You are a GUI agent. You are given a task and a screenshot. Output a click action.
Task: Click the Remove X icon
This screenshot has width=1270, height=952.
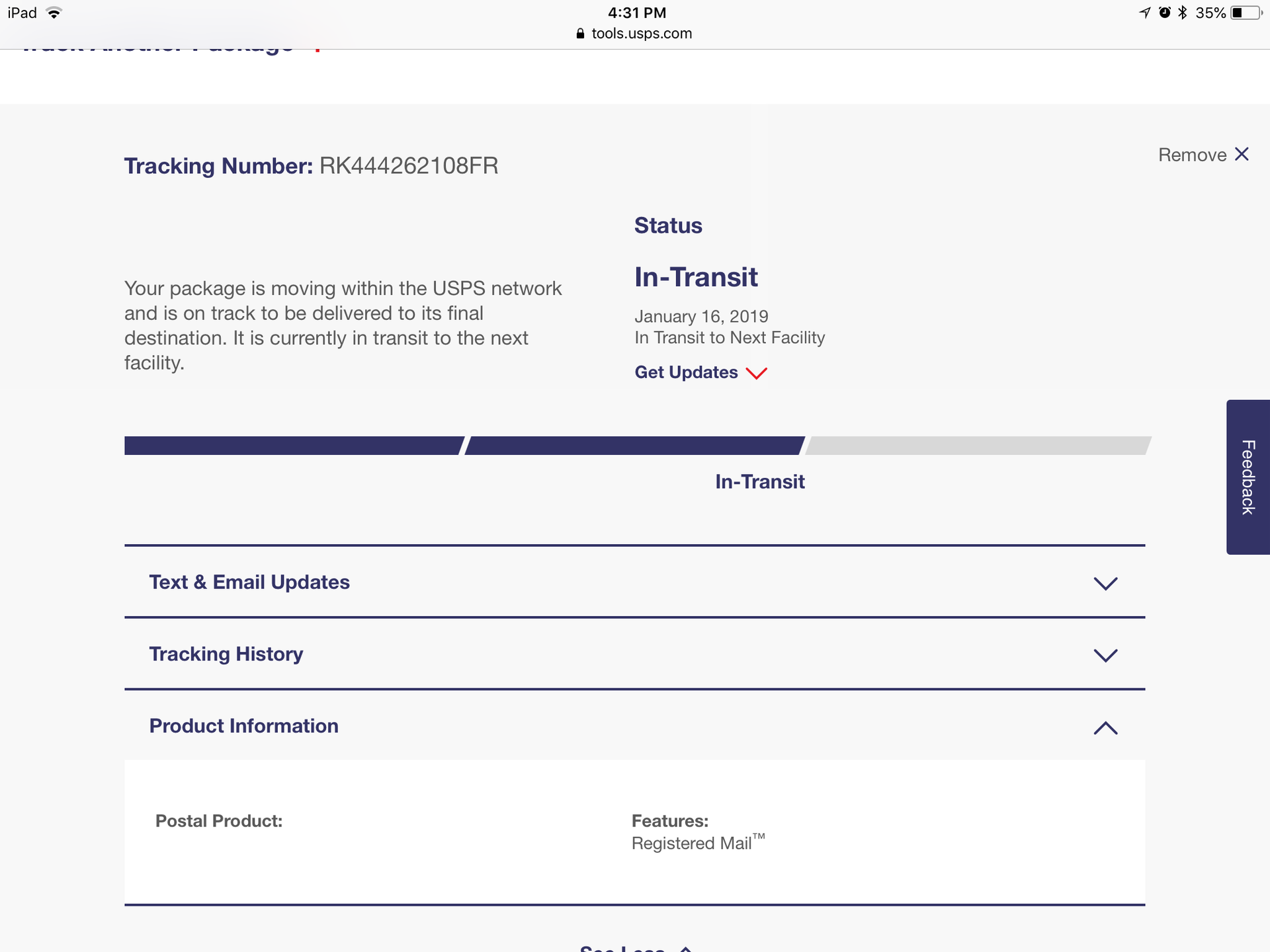tap(1242, 154)
